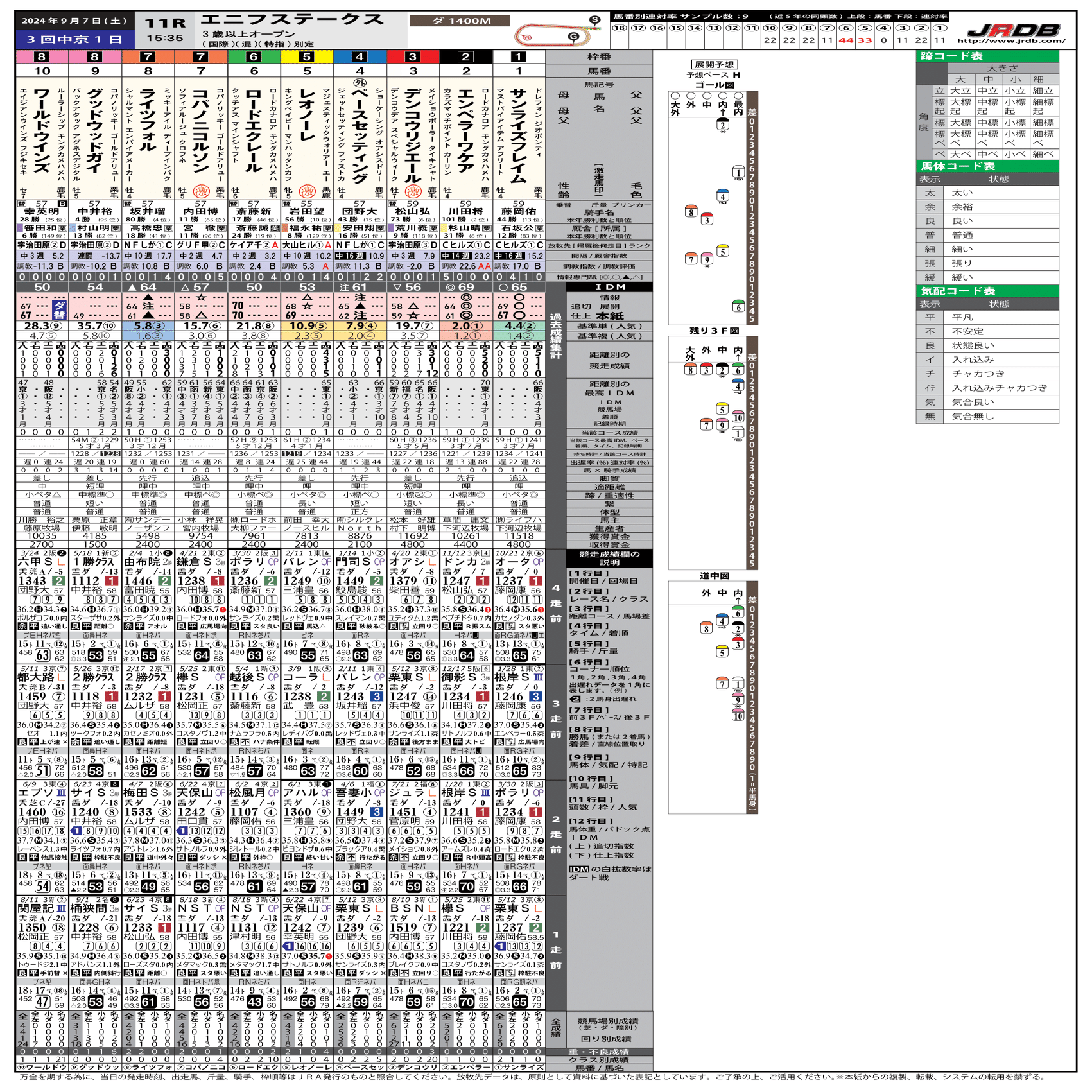Click horse 9 marker in 道中図
This screenshot has height=1092, width=1092.
point(738,699)
